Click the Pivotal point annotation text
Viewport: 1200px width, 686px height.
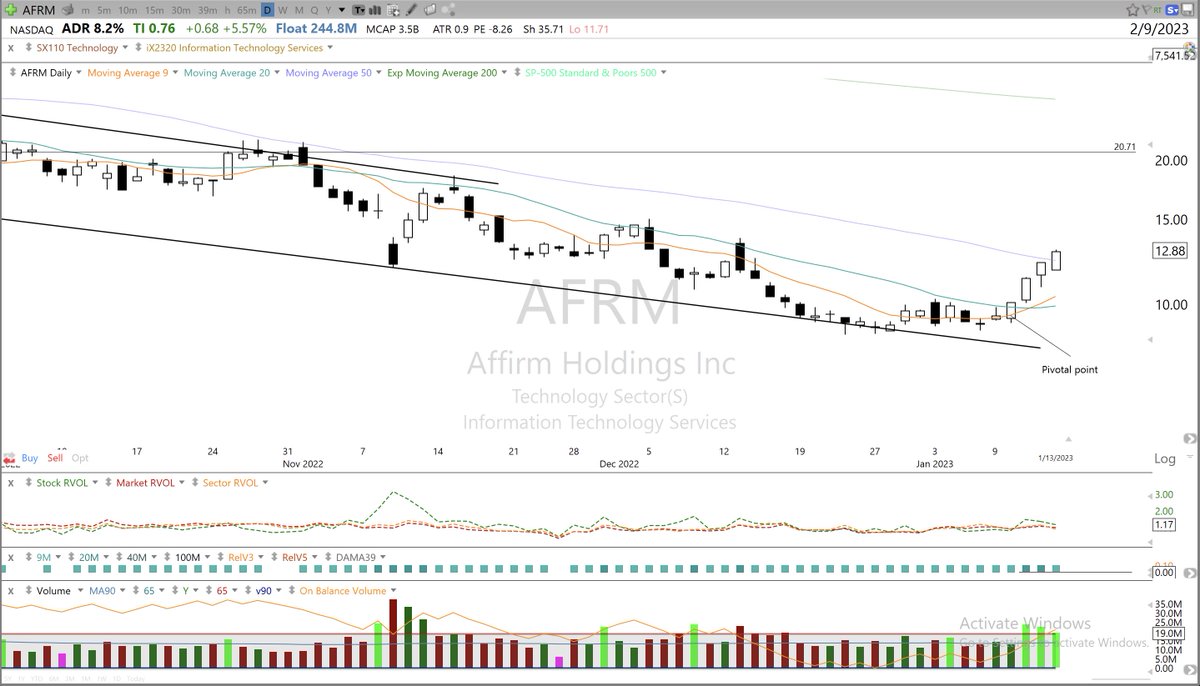[1068, 369]
